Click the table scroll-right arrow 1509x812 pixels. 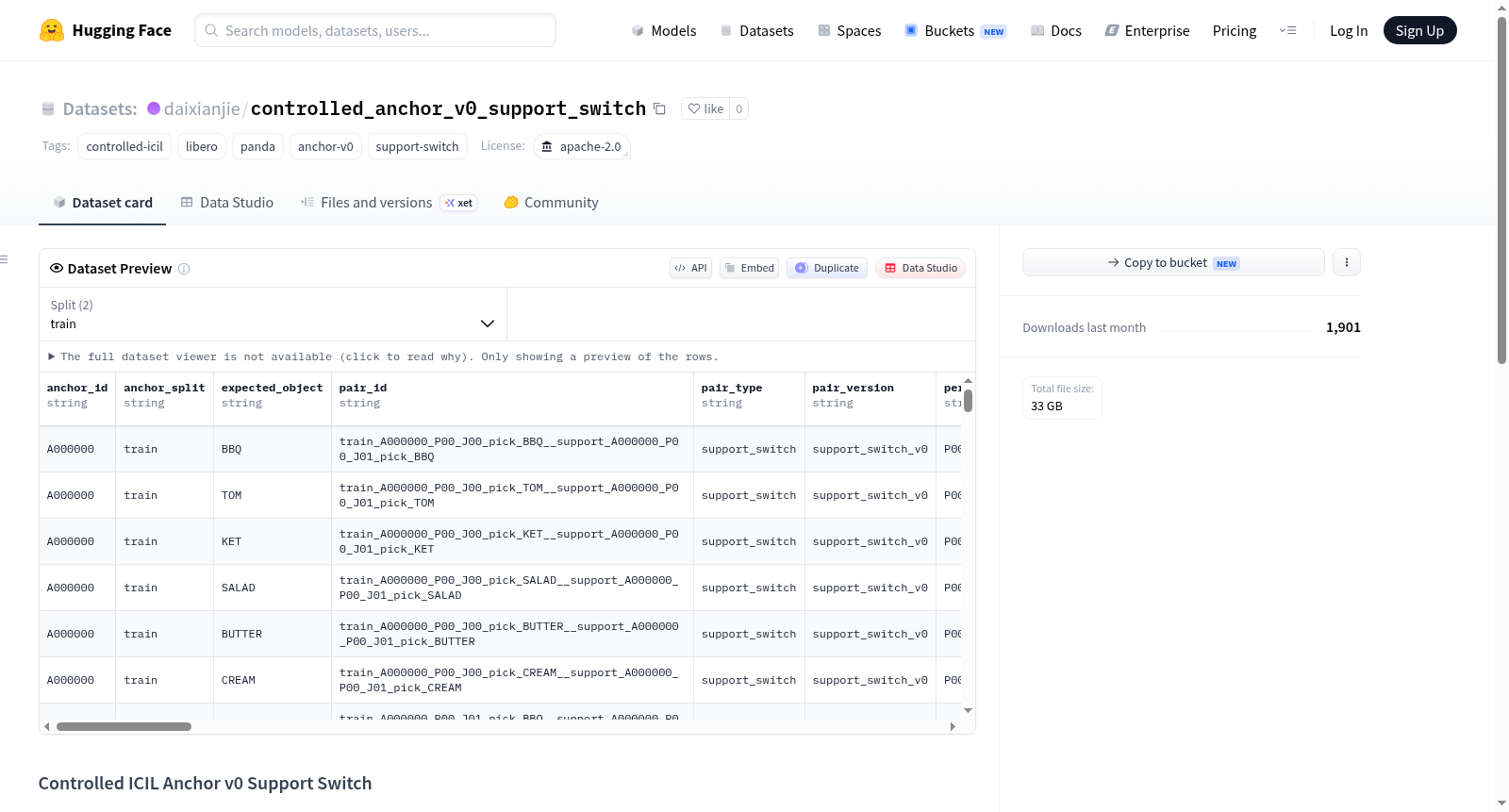point(953,726)
